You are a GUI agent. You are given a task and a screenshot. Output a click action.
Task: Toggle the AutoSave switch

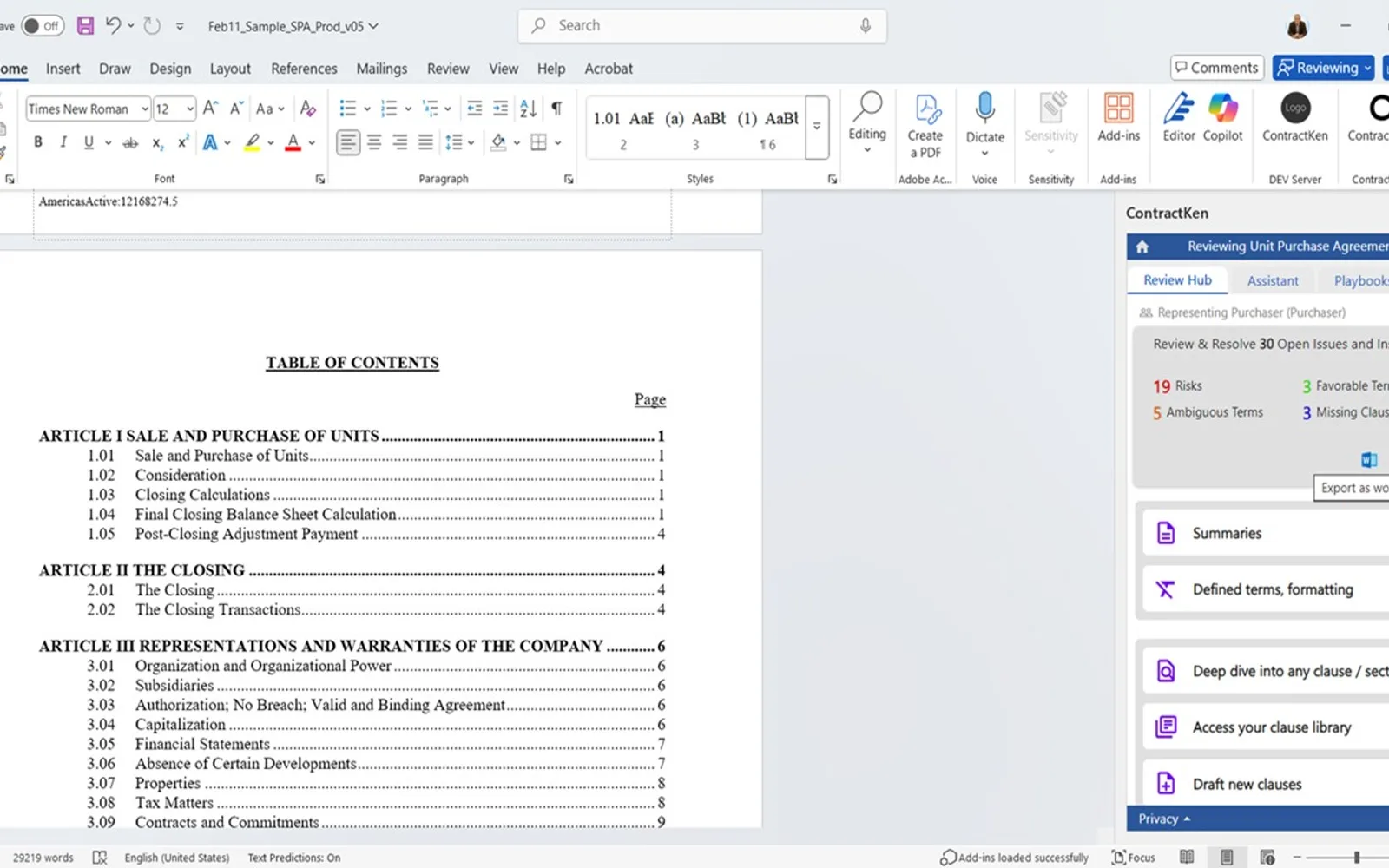coord(42,25)
